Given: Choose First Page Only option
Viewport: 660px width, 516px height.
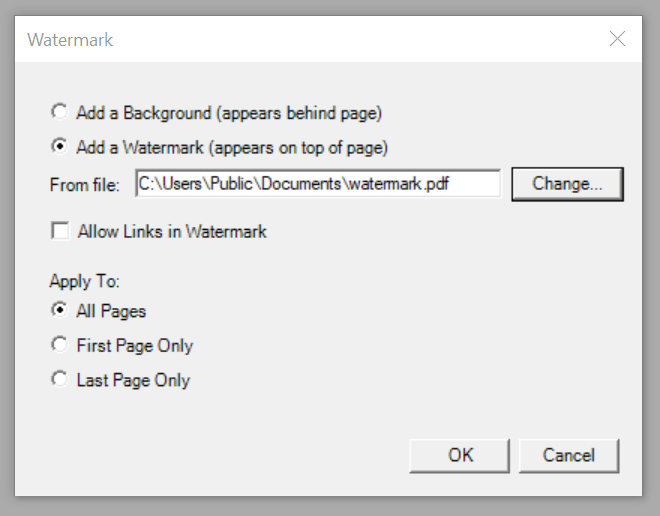Looking at the screenshot, I should tap(60, 345).
